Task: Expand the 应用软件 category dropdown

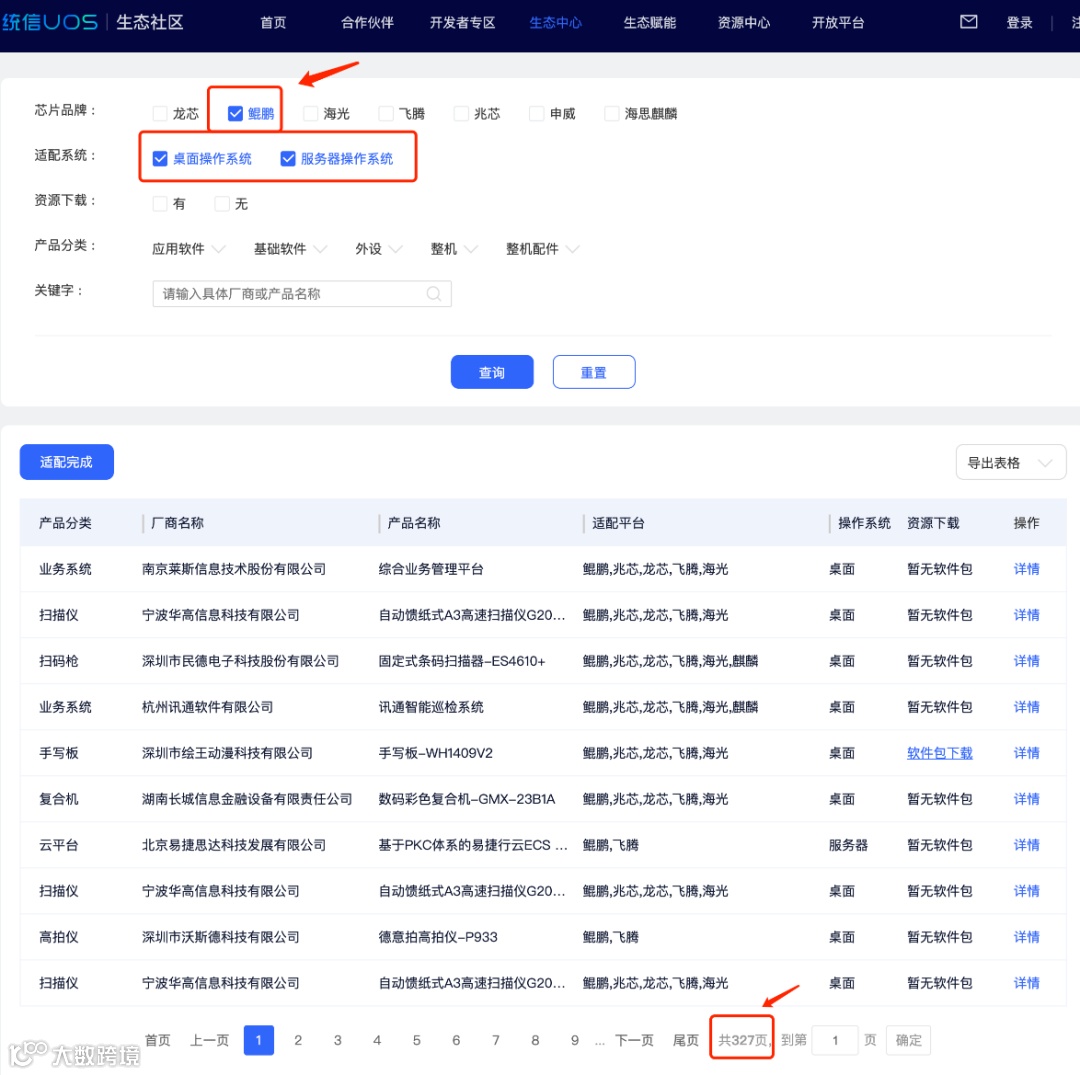Action: point(188,249)
